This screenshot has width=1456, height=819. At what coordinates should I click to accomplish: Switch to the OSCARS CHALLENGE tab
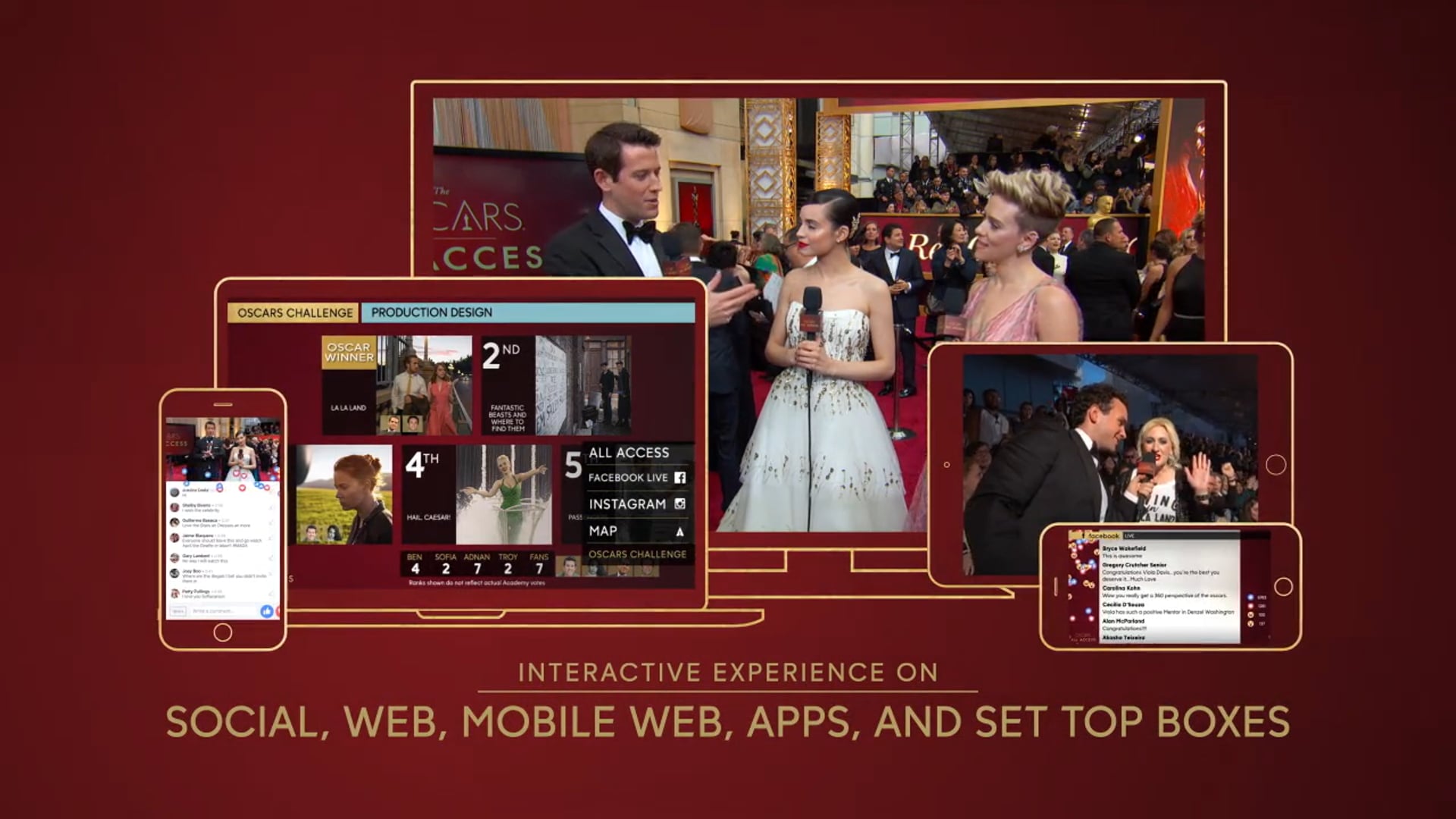coord(294,312)
